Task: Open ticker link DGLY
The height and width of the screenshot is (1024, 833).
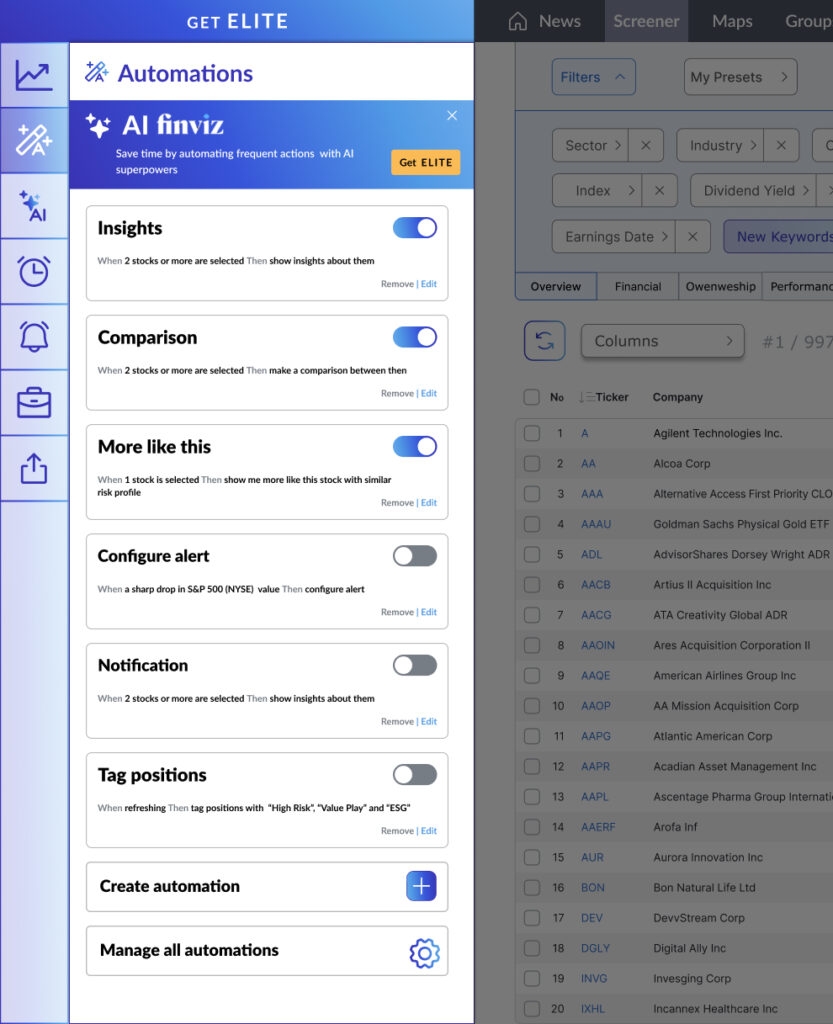Action: (x=595, y=948)
